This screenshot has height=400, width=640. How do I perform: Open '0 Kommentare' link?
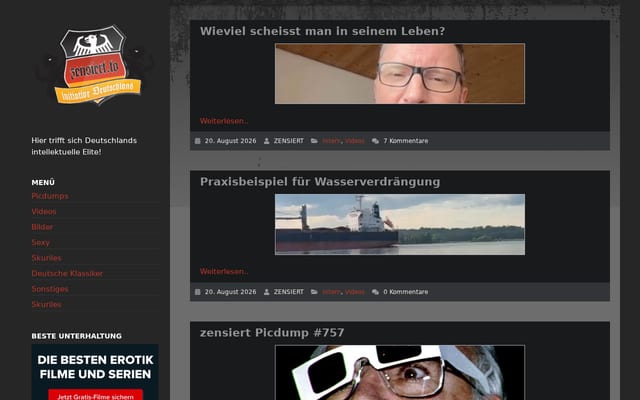pos(406,292)
